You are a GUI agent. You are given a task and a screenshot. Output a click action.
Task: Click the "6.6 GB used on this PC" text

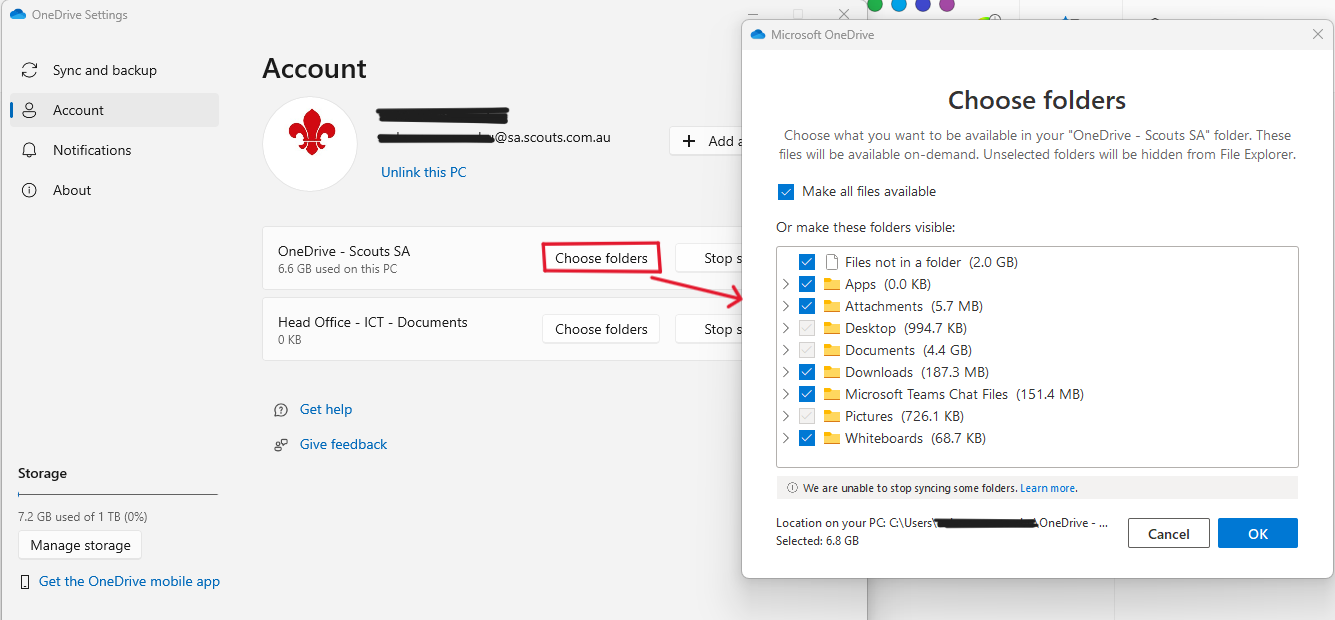click(337, 269)
